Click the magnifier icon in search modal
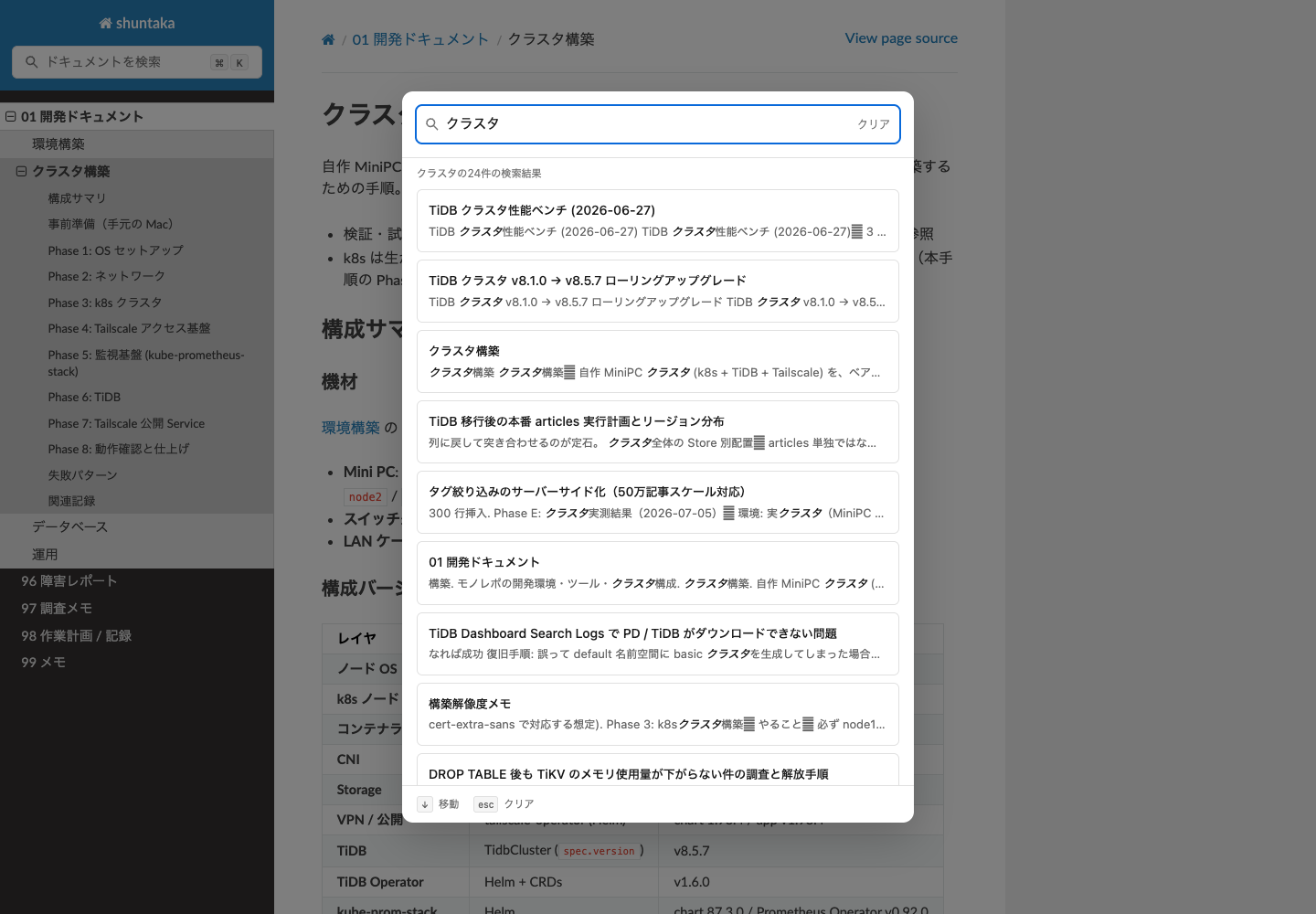The width and height of the screenshot is (1316, 914). [432, 124]
